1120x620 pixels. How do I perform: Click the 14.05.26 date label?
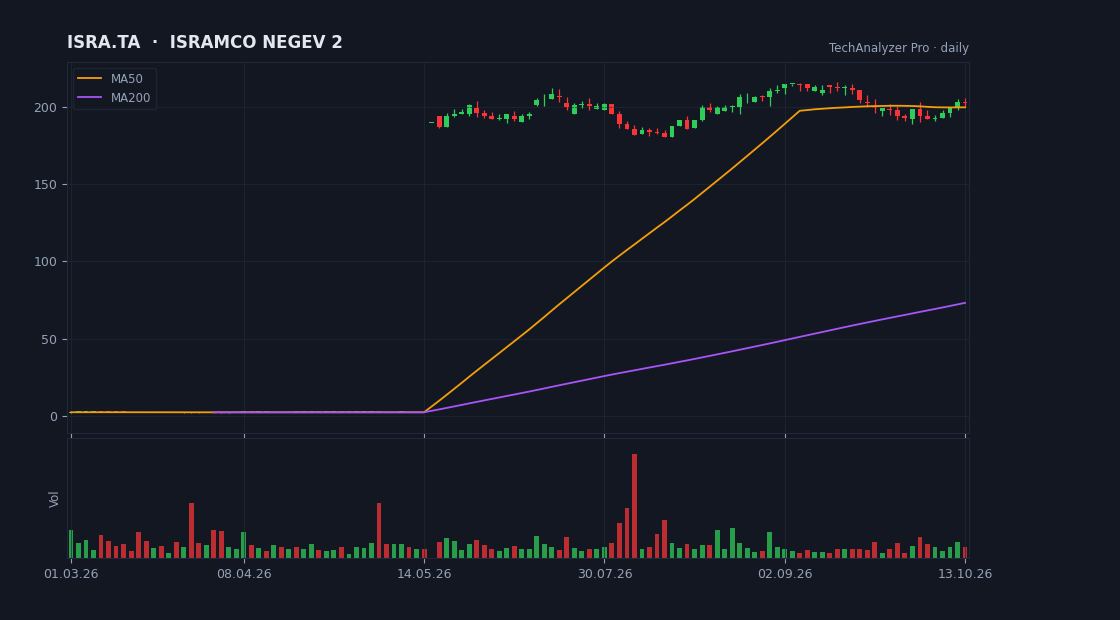point(424,574)
